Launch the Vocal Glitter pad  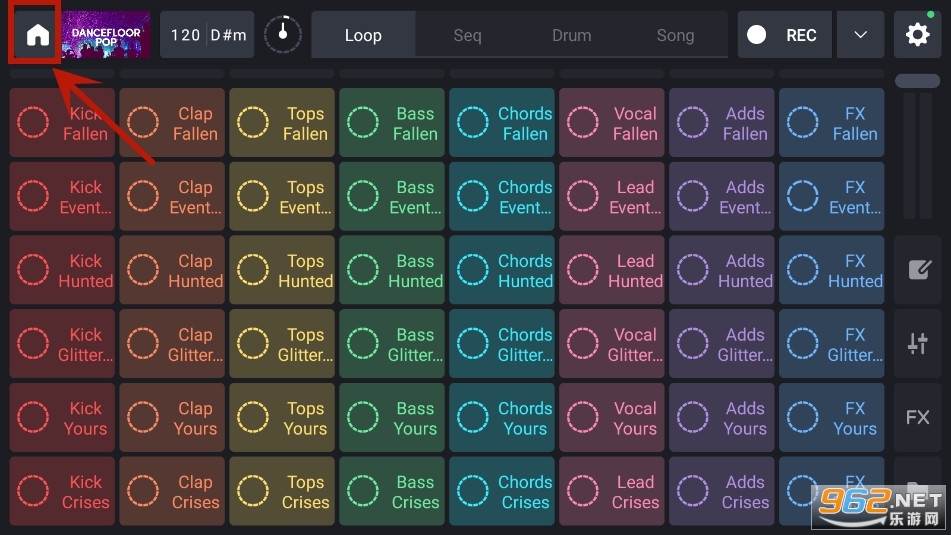612,344
